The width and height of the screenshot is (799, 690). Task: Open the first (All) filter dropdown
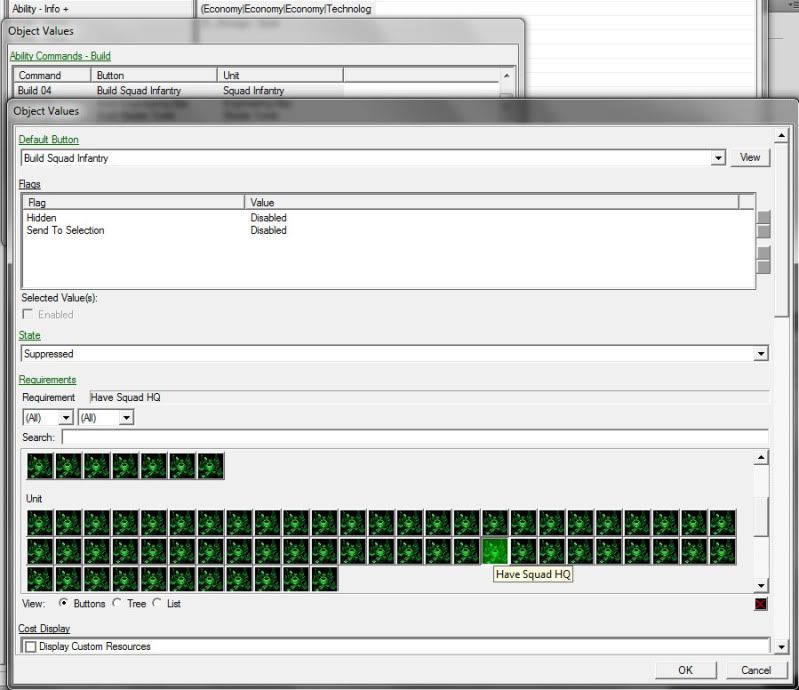coord(66,418)
